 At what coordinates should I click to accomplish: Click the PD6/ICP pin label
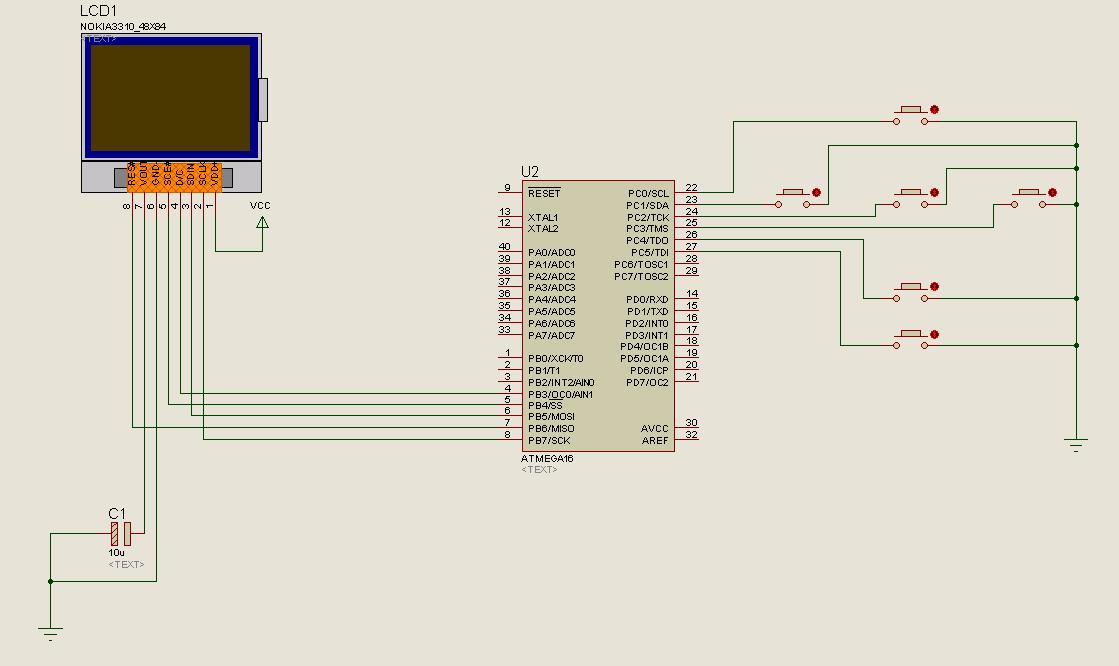649,370
